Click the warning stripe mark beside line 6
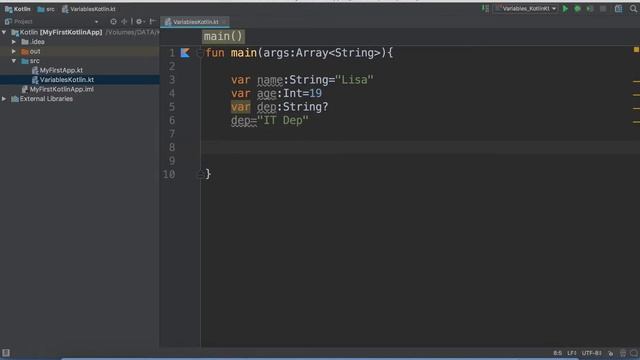Screen dimensions: 640x360 pos(636,122)
